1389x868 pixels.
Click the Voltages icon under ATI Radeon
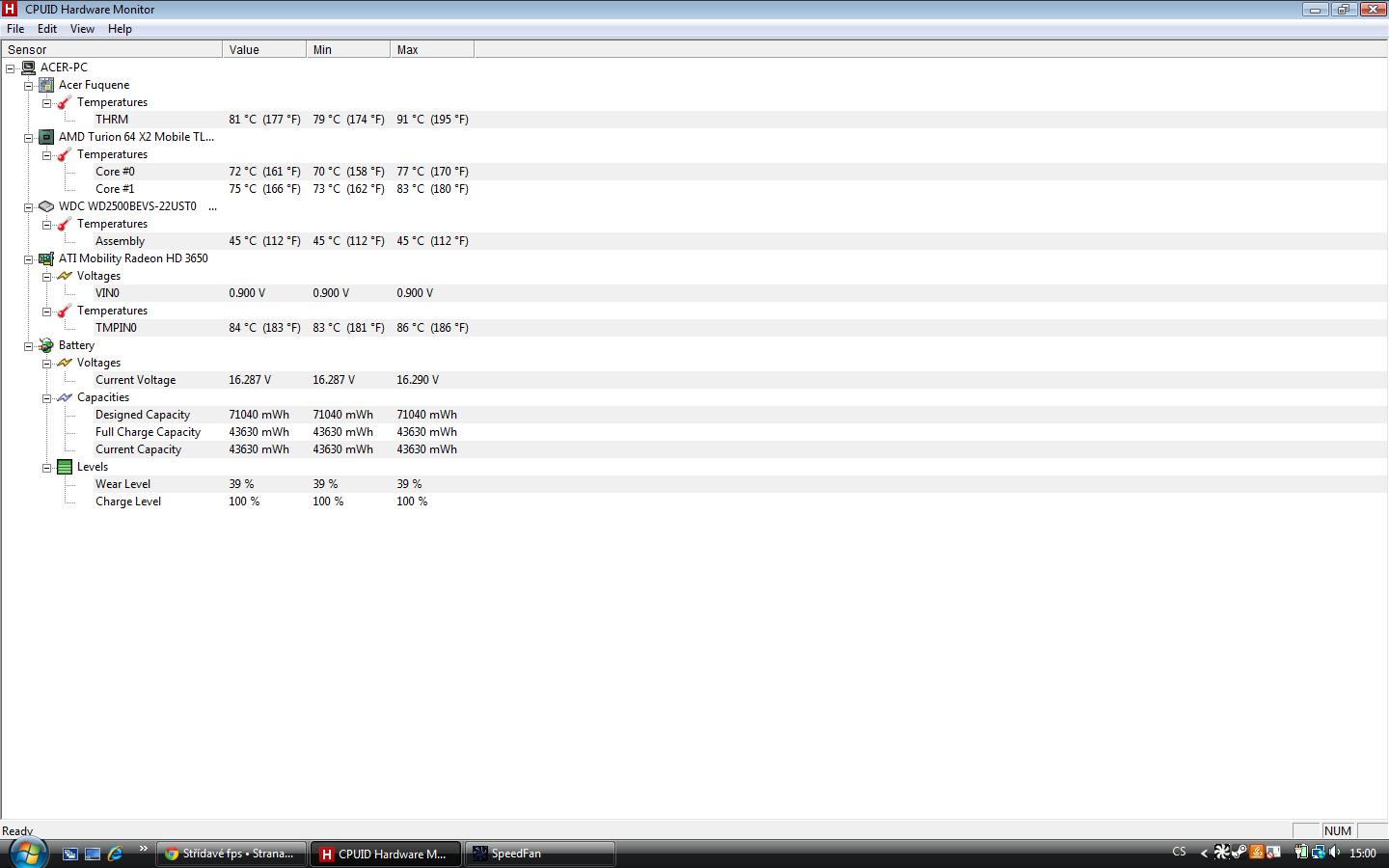(65, 276)
